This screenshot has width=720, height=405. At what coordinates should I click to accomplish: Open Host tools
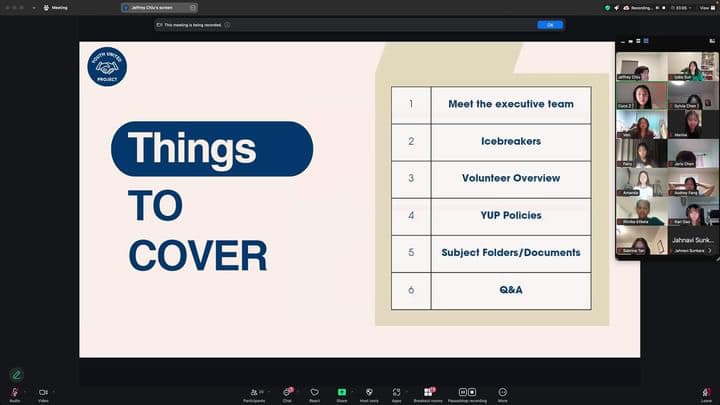(369, 392)
